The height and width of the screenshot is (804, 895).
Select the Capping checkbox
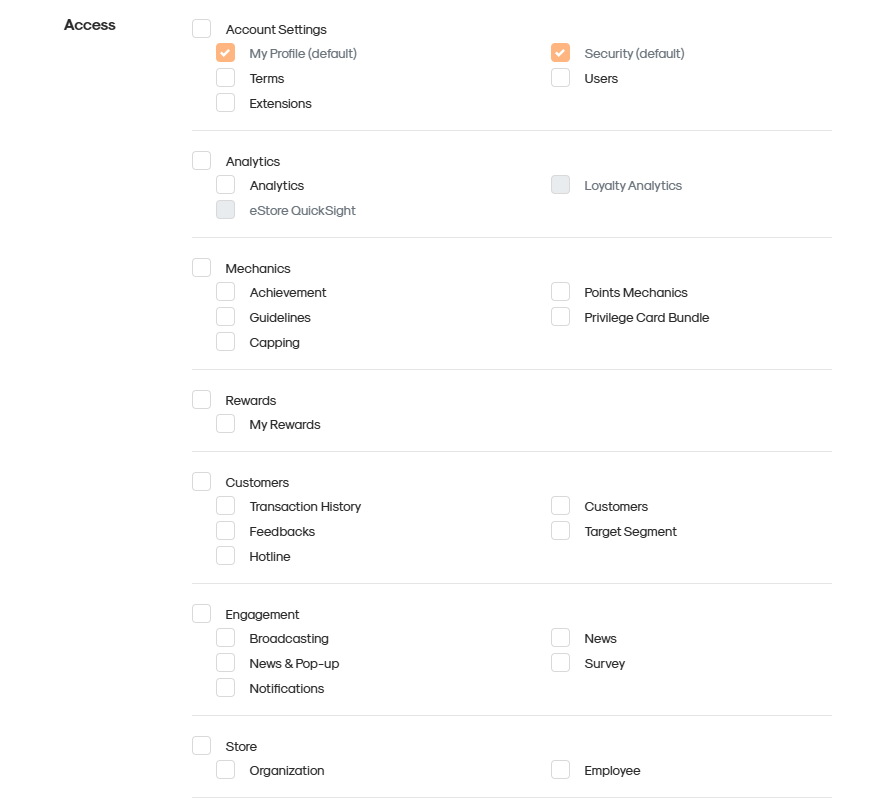pyautogui.click(x=225, y=342)
